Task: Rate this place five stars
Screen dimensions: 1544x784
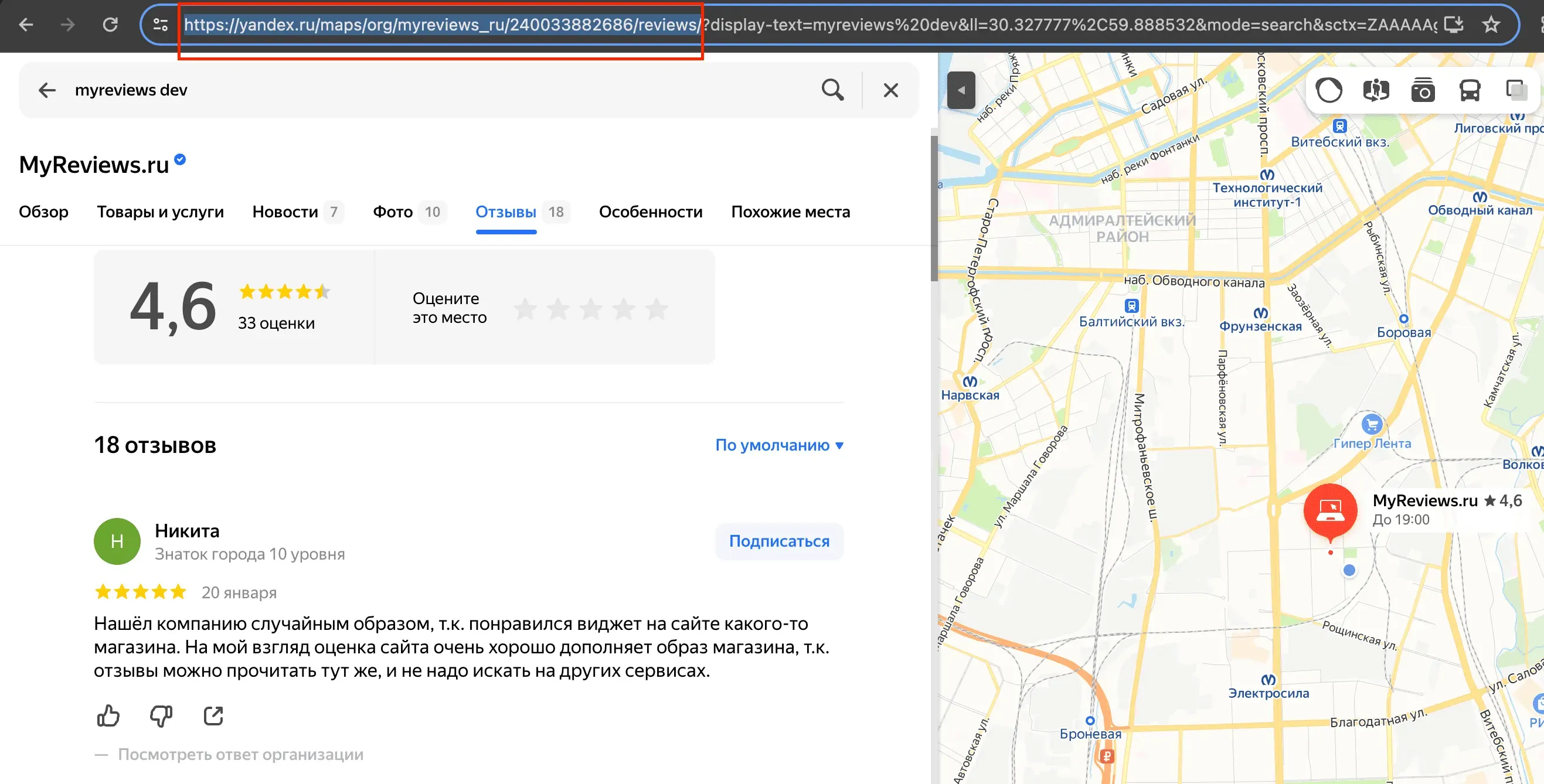Action: click(657, 309)
